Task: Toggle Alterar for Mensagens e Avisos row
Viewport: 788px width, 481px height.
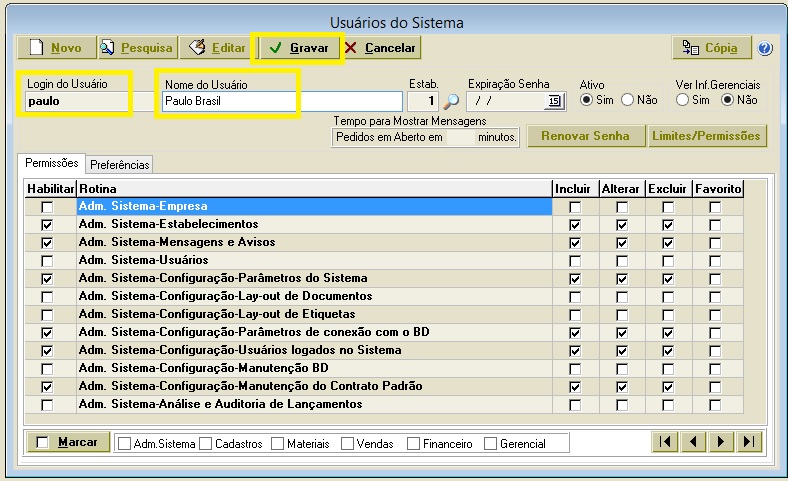Action: tap(622, 243)
